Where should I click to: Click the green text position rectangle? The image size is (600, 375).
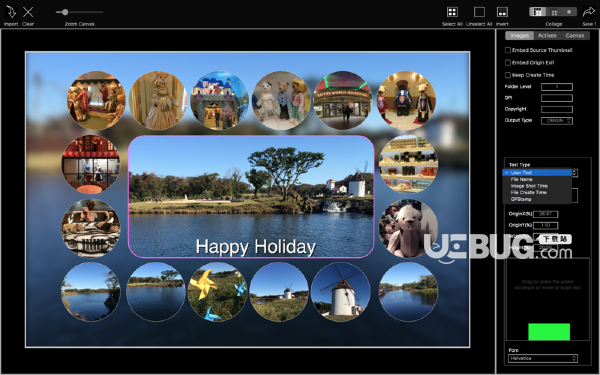pyautogui.click(x=549, y=332)
